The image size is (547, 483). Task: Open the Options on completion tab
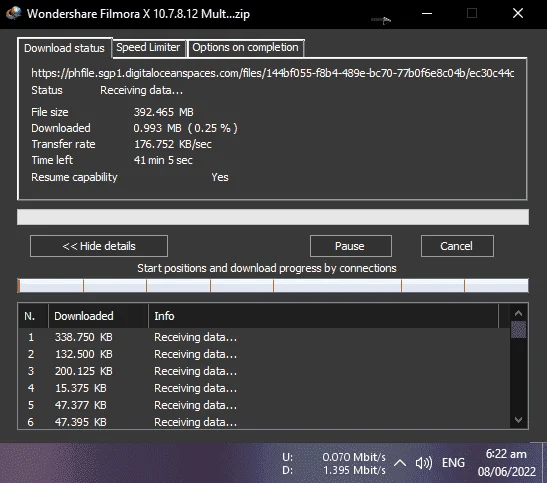tap(246, 47)
